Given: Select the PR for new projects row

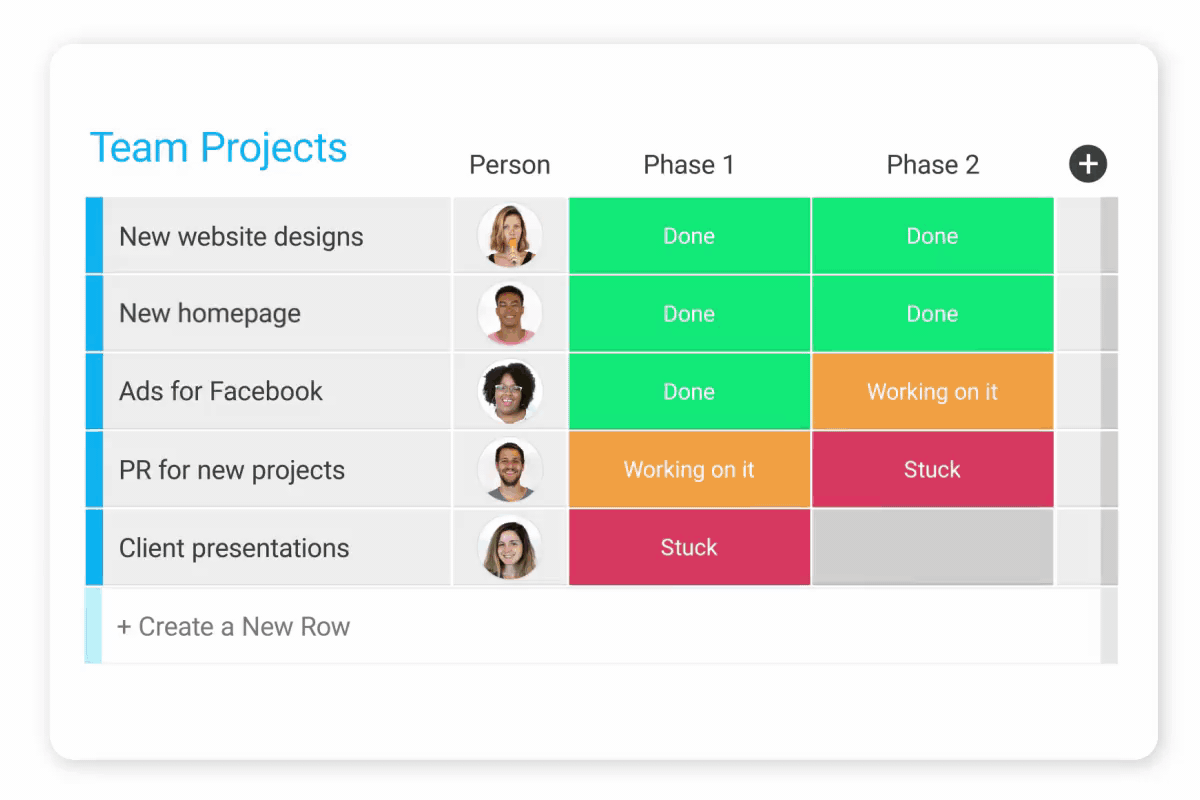Looking at the screenshot, I should [232, 470].
